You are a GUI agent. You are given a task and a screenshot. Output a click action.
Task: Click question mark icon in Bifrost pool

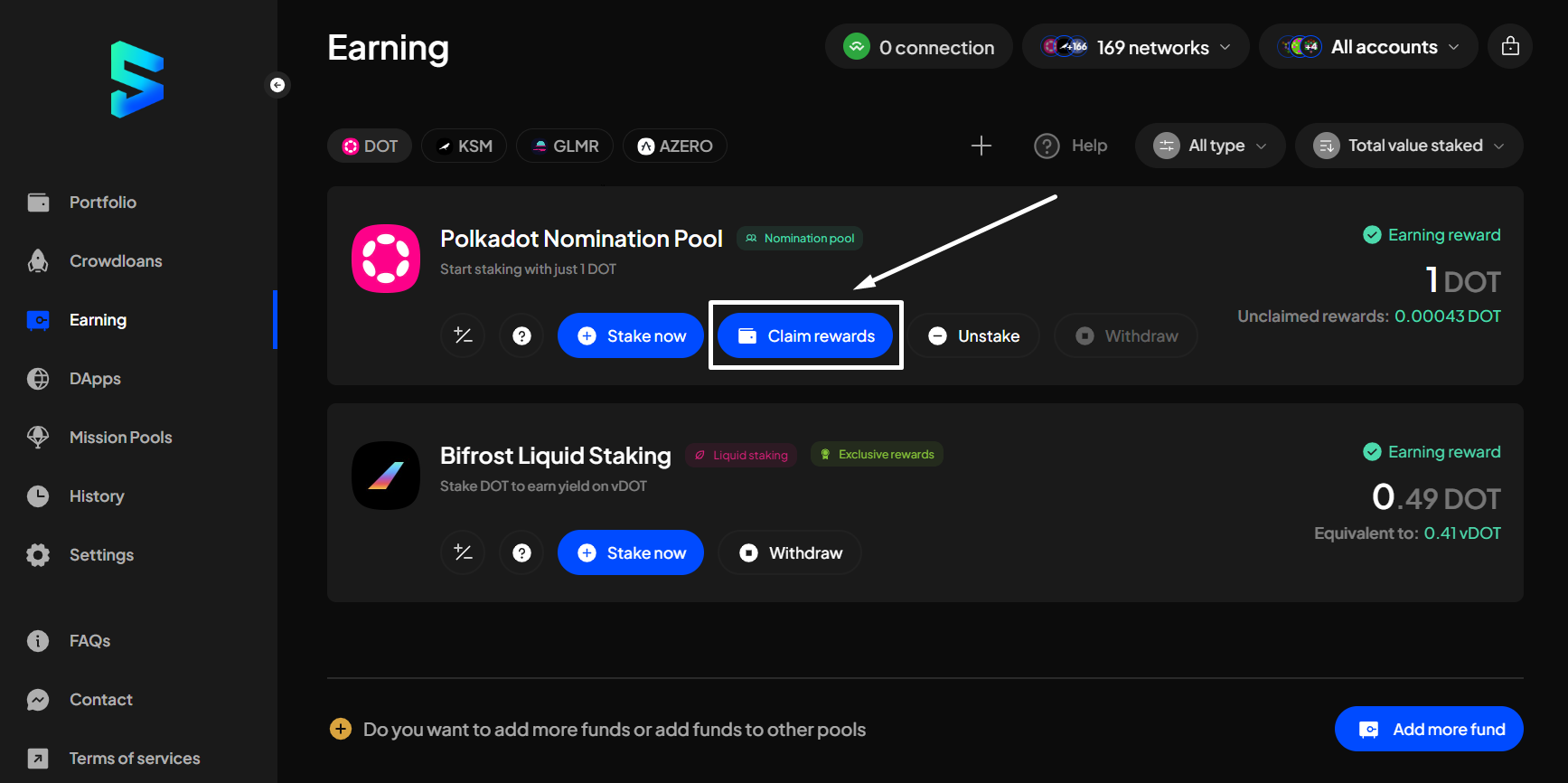point(521,552)
